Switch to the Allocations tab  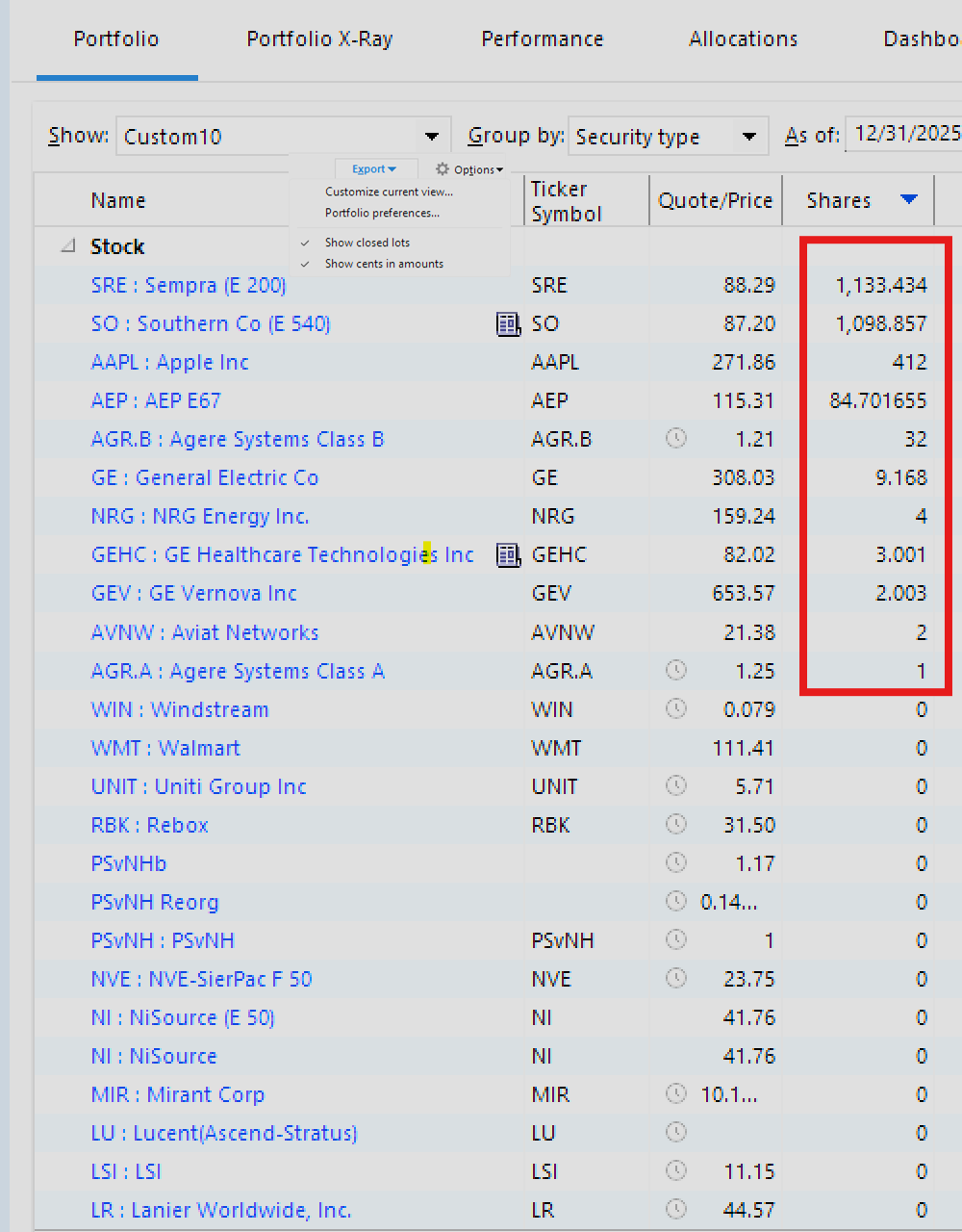click(744, 39)
